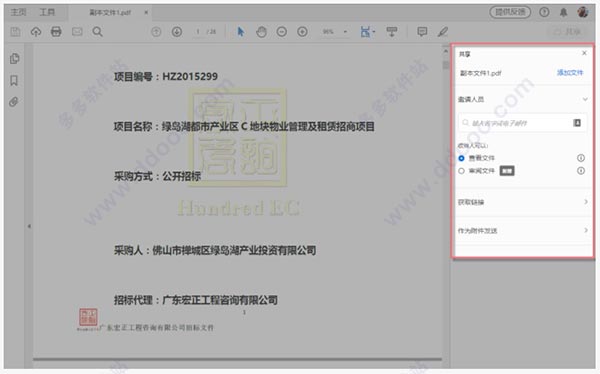Collapse left pane with the small arrow

(x=29, y=226)
